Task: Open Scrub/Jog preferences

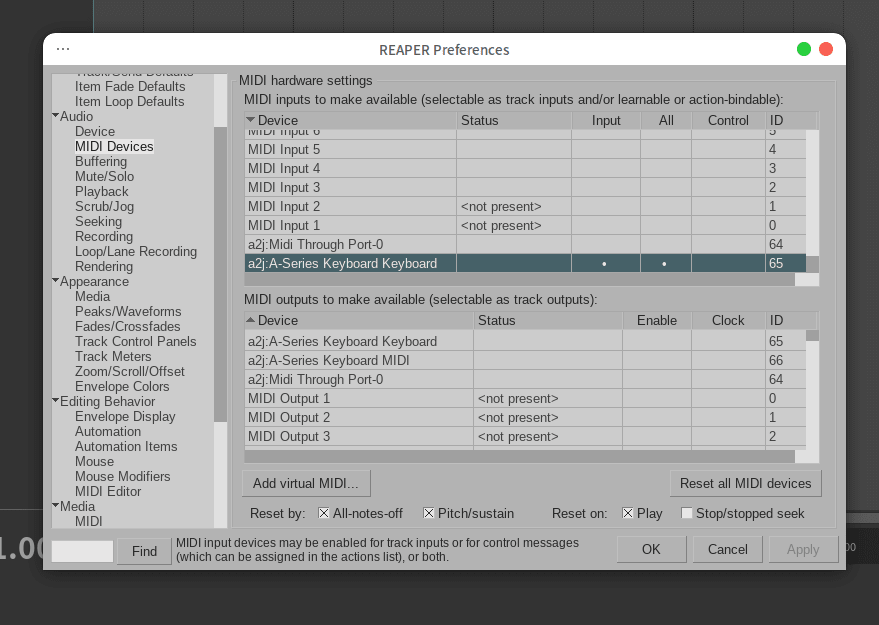Action: coord(105,207)
